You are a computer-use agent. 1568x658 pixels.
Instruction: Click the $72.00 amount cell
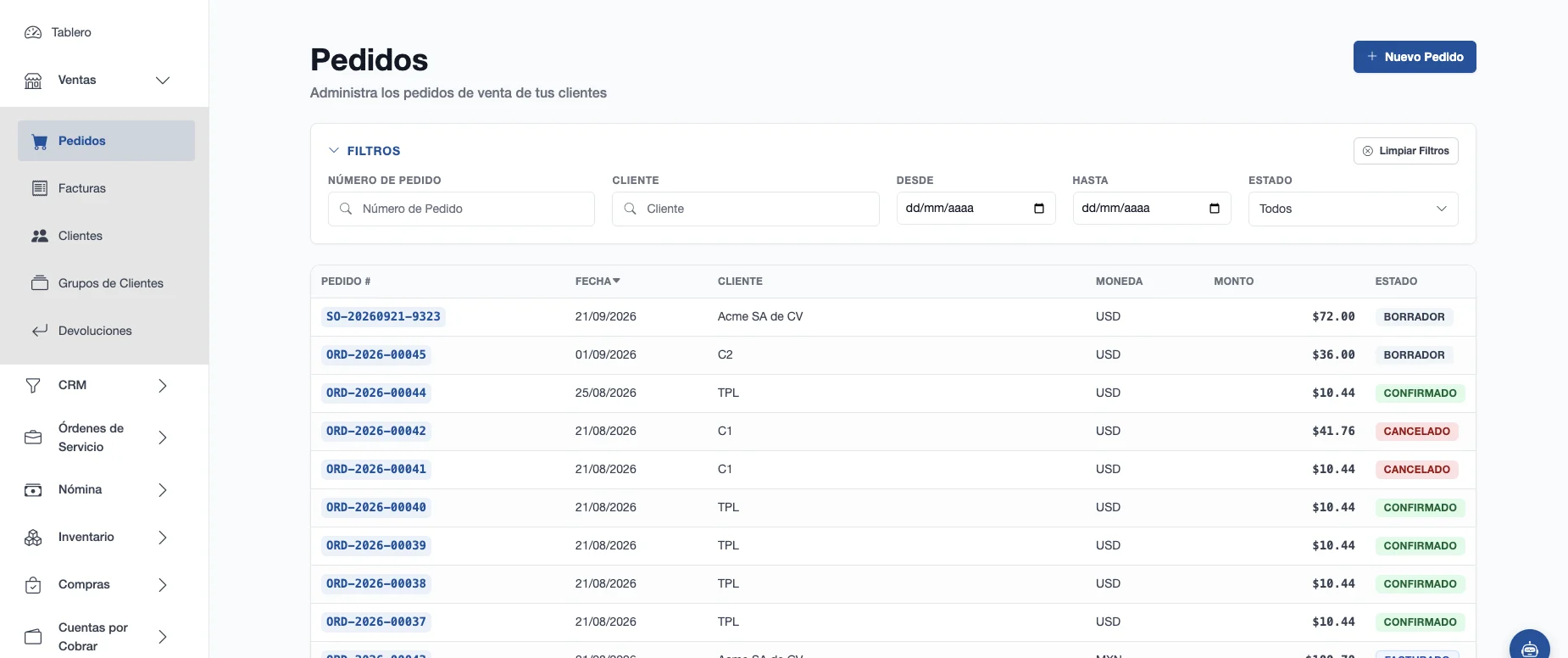pyautogui.click(x=1333, y=316)
